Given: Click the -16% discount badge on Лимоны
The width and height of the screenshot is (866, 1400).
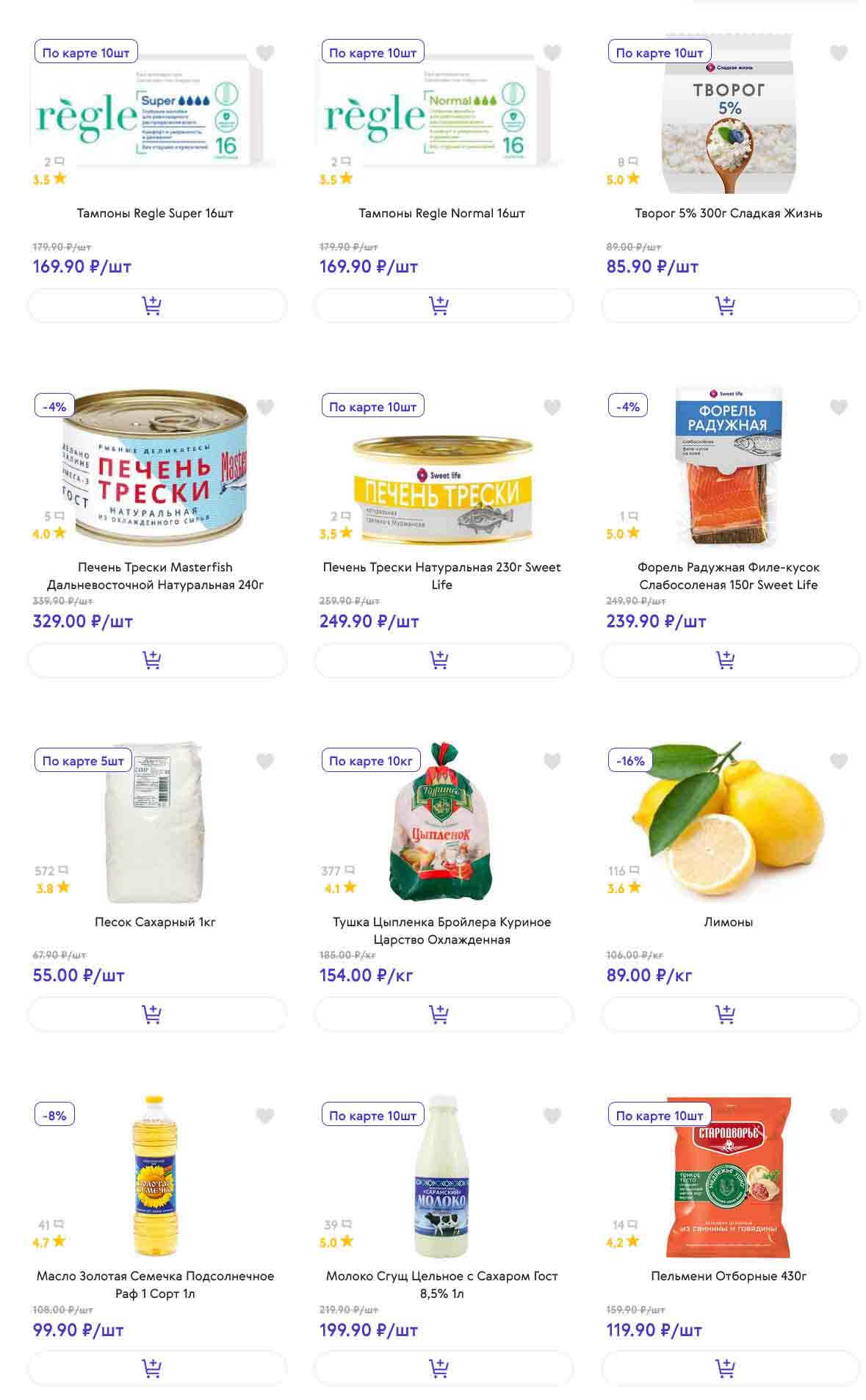Looking at the screenshot, I should tap(629, 761).
